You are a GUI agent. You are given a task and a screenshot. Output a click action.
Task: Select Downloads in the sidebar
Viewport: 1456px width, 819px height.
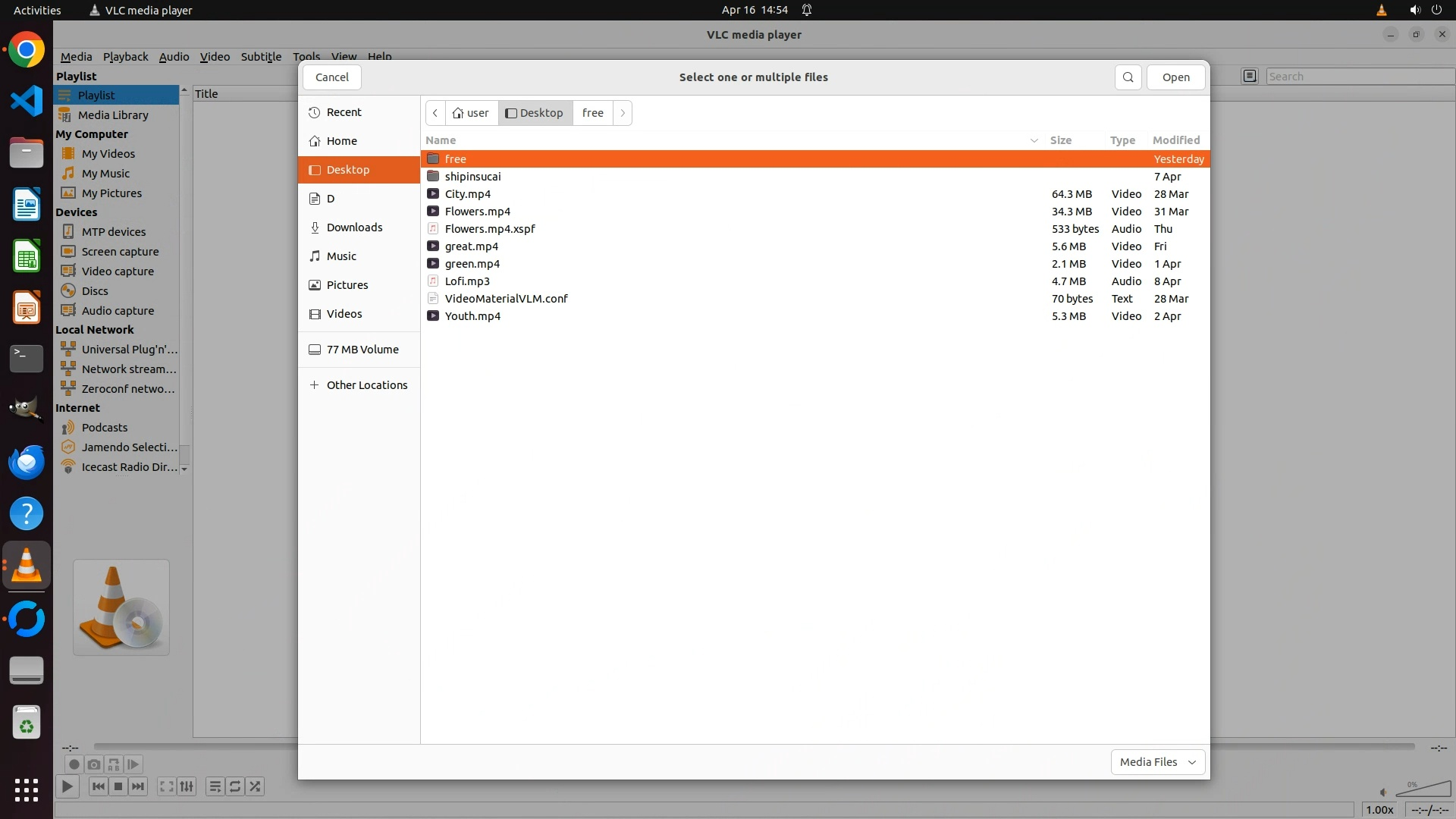354,227
